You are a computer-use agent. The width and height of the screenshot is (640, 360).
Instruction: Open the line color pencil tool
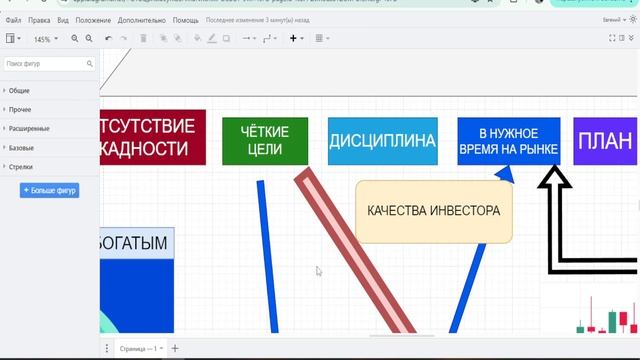tap(212, 38)
